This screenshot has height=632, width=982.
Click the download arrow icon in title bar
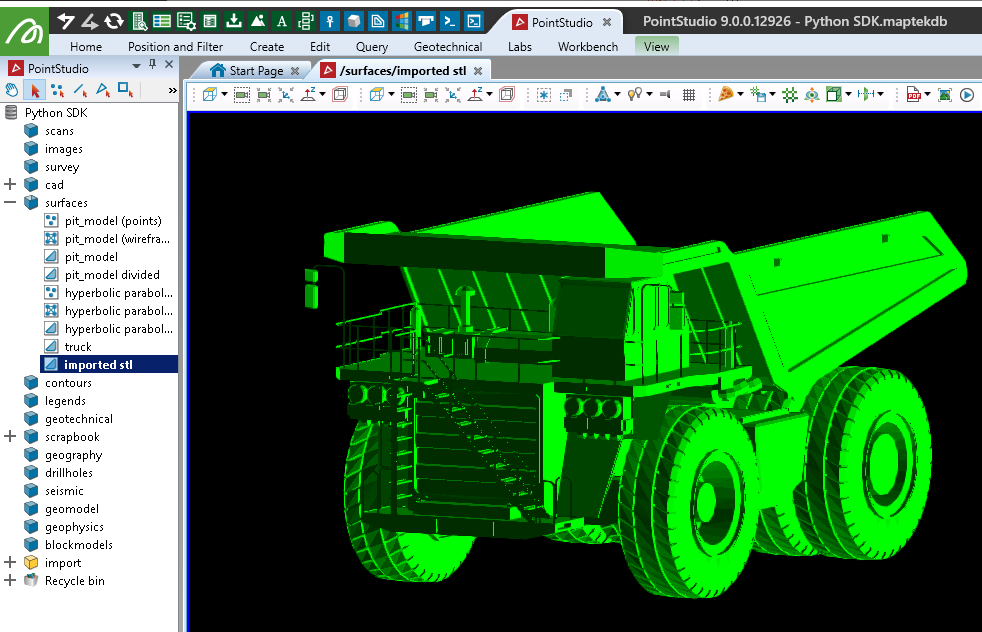233,21
